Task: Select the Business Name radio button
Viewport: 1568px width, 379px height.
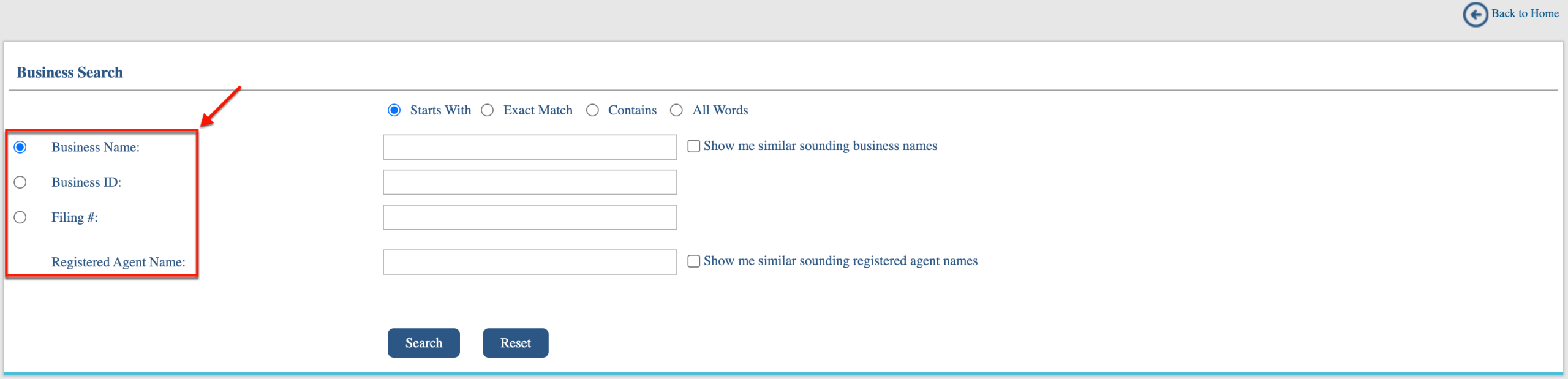Action: [20, 147]
